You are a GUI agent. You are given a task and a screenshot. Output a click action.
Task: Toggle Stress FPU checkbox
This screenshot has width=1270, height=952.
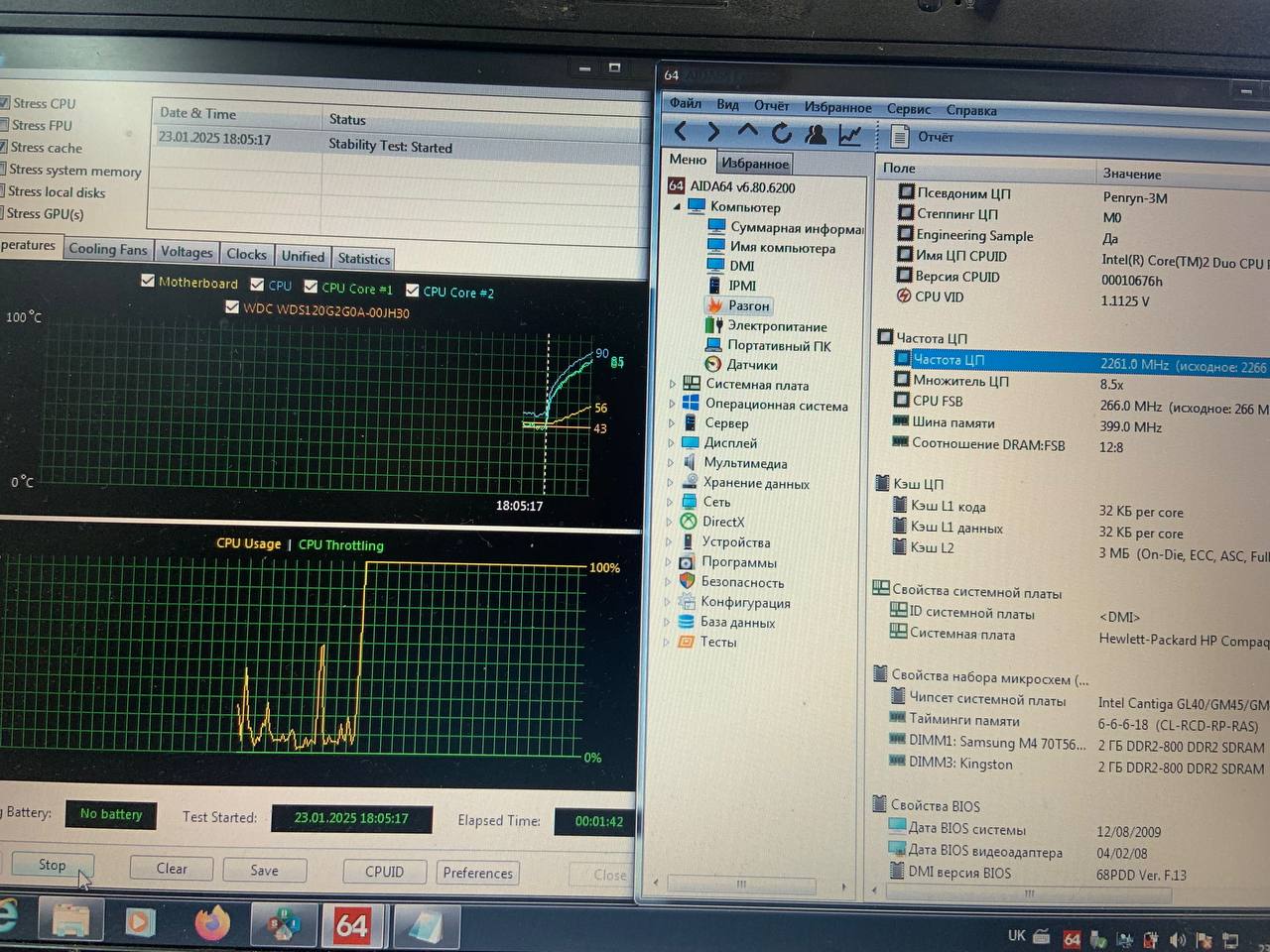click(5, 124)
